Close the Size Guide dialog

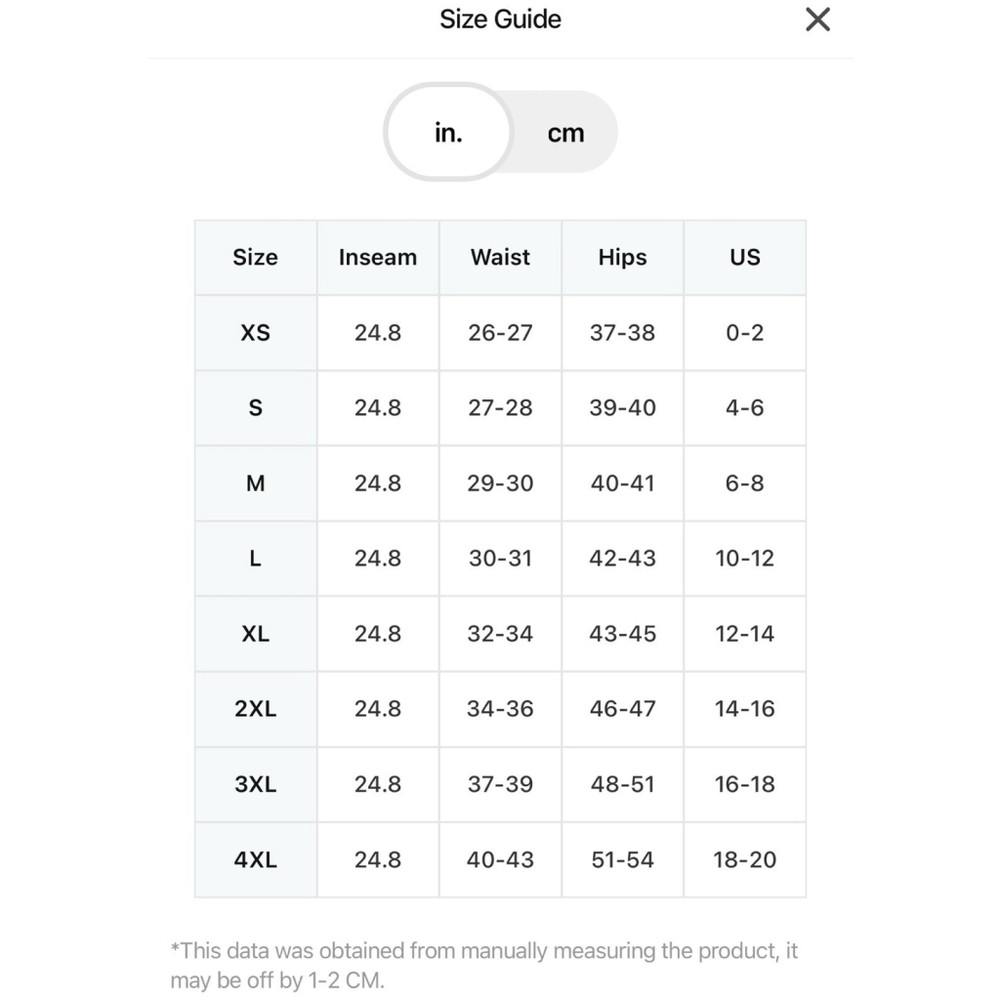[x=817, y=20]
